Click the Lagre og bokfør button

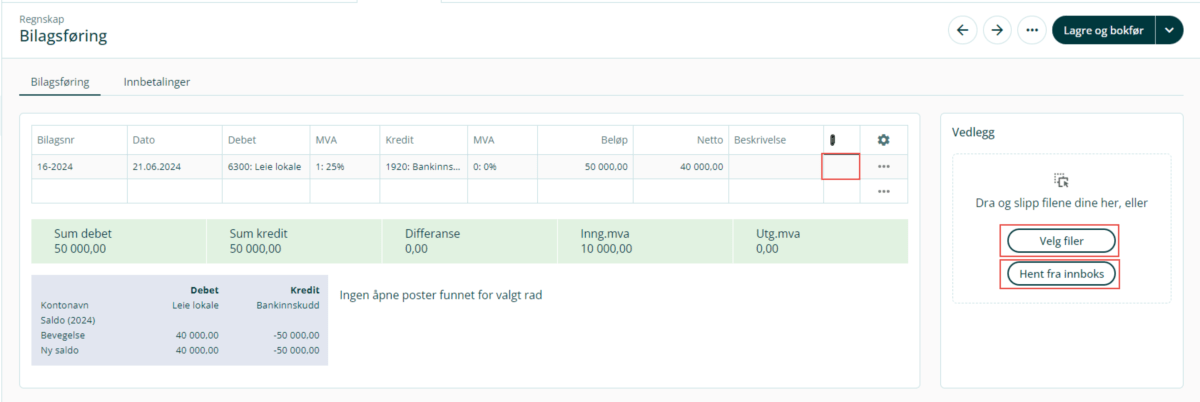1103,30
